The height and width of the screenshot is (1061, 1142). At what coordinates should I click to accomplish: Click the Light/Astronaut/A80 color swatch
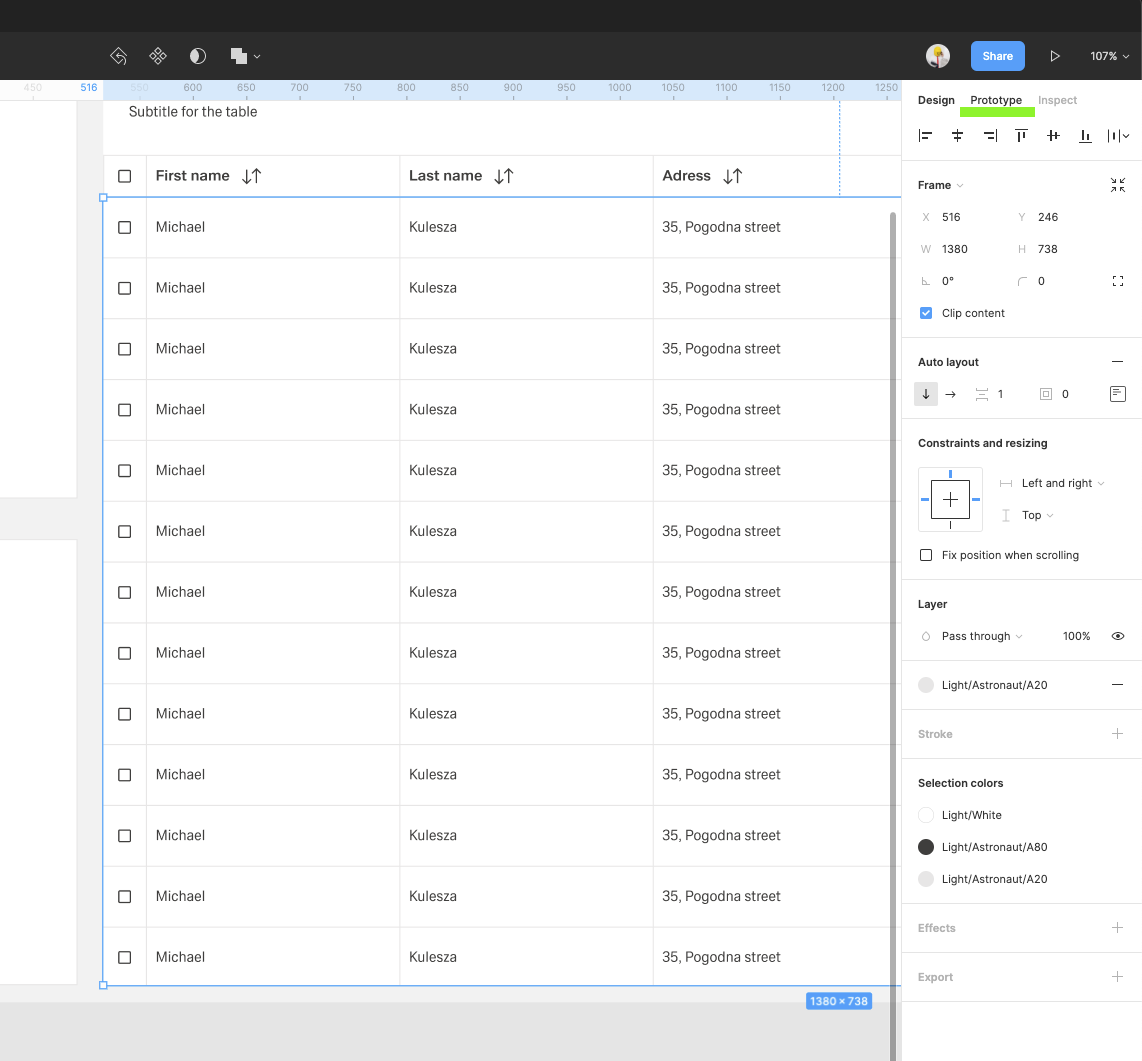[926, 847]
